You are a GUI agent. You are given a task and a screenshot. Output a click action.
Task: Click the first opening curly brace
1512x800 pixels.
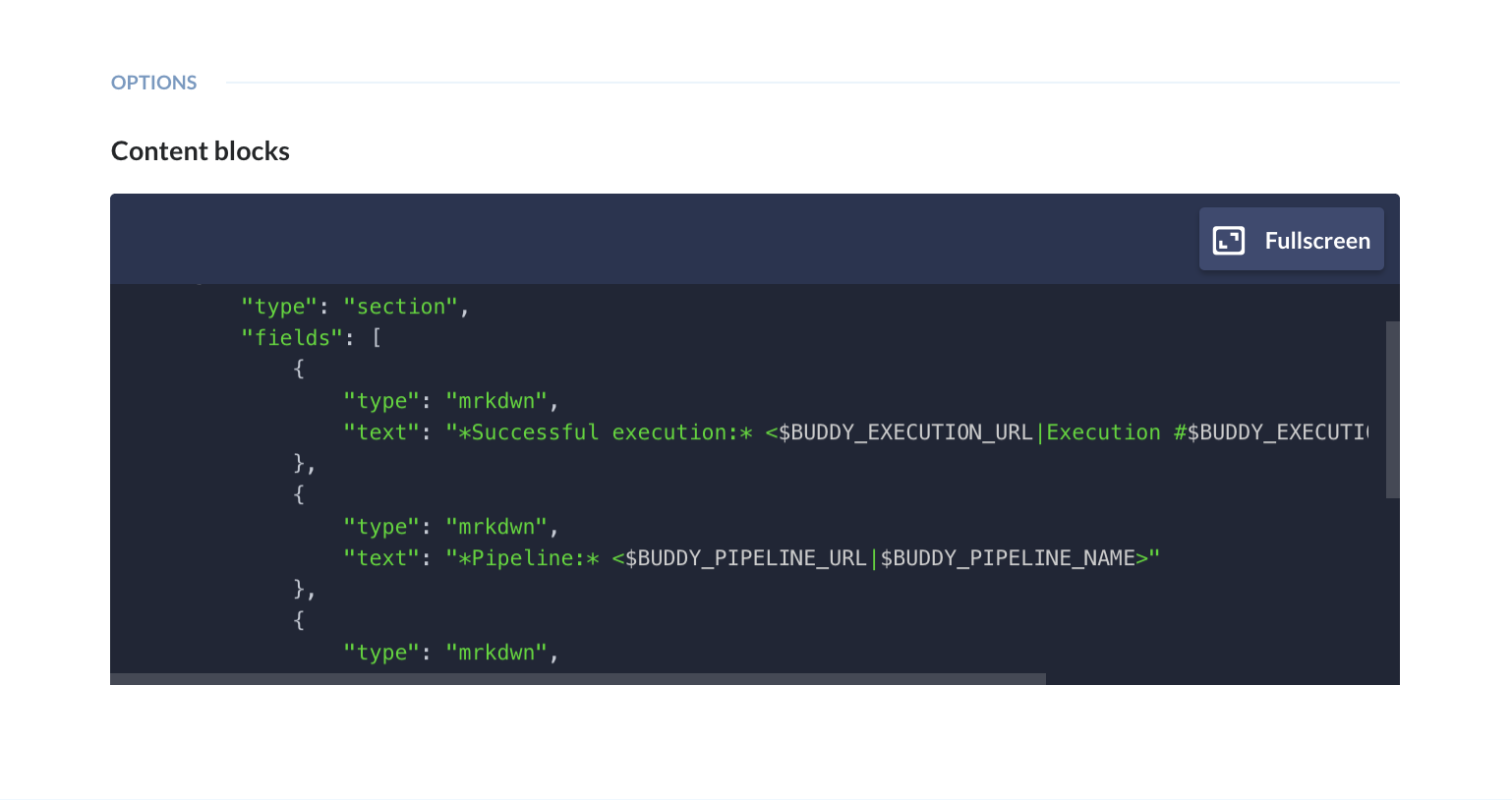(299, 370)
